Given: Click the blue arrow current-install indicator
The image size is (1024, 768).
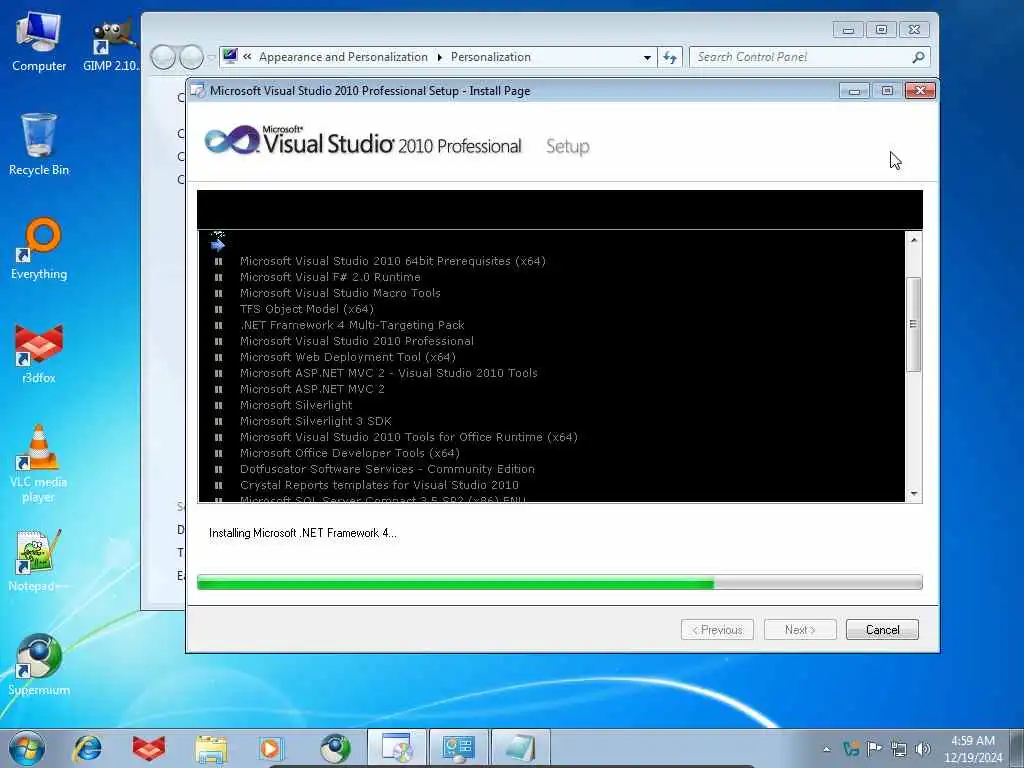Looking at the screenshot, I should point(217,244).
